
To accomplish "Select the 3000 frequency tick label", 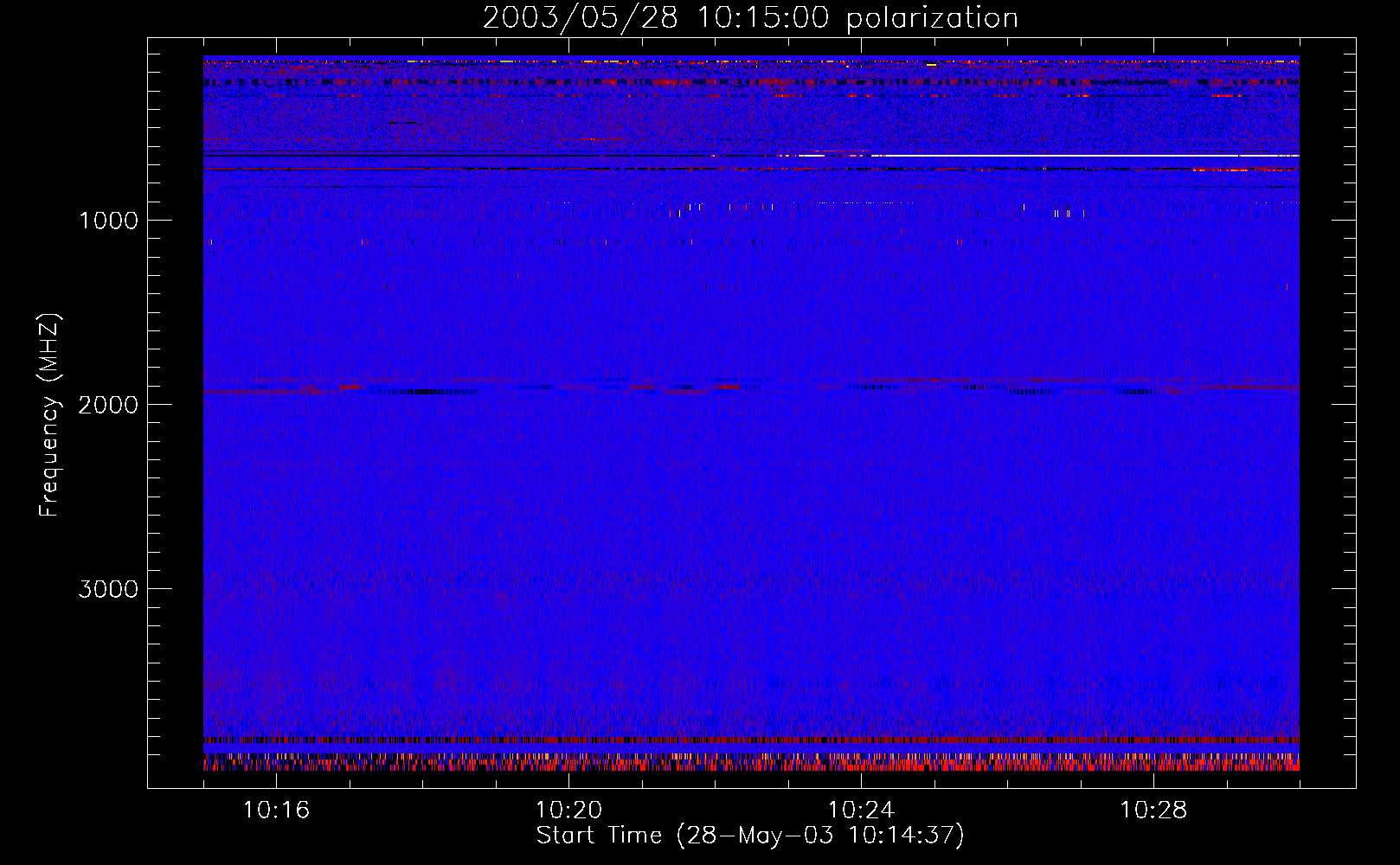I will pyautogui.click(x=108, y=589).
